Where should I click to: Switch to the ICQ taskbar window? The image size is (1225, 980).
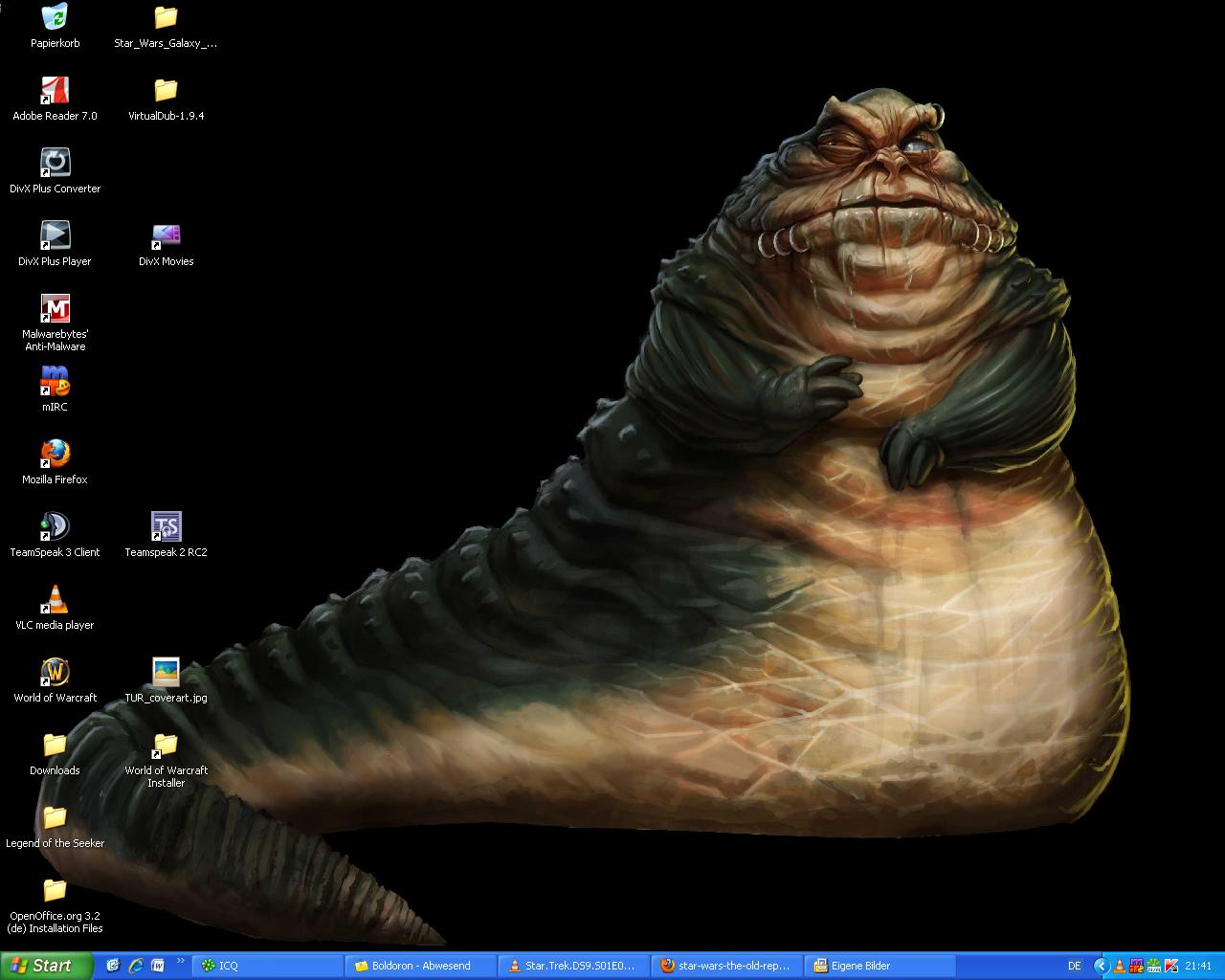[x=269, y=966]
